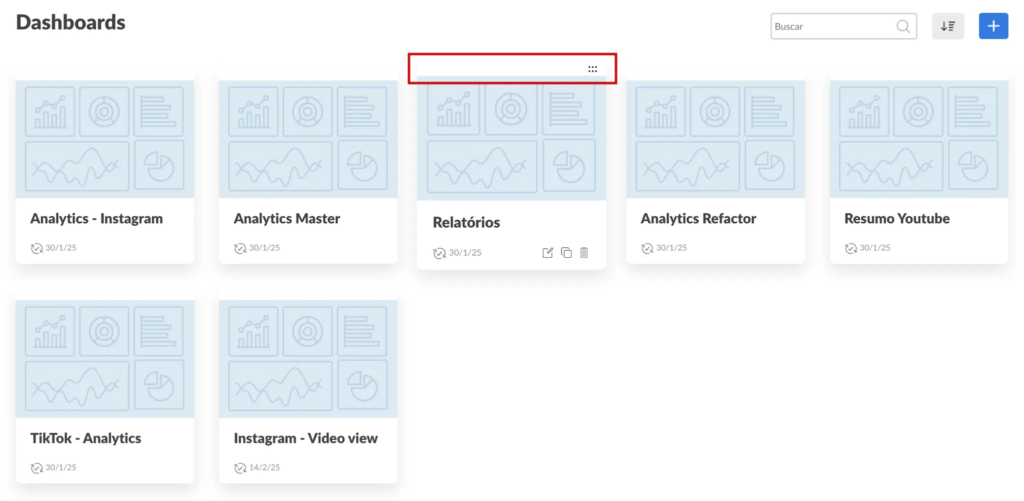Click the drag handle above Relatórios card
1024x501 pixels.
592,69
